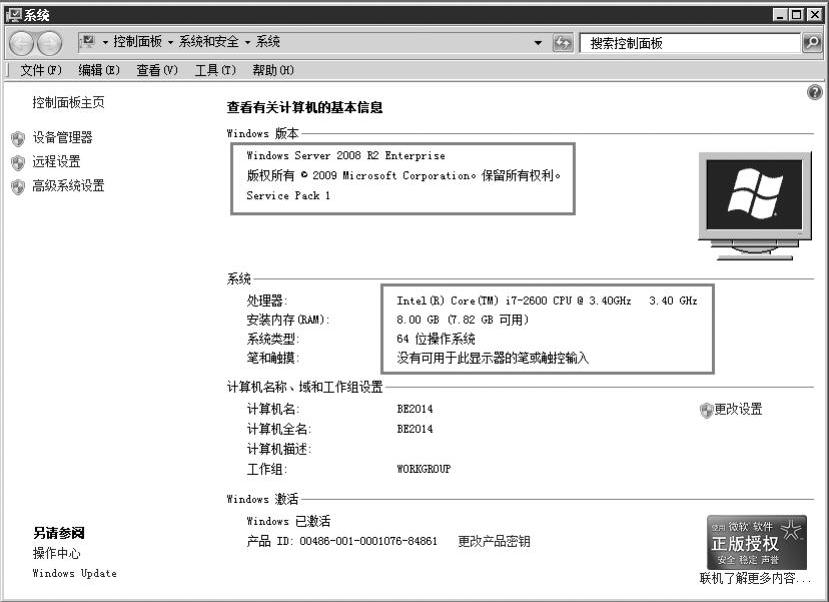Click 64 位操作系统 value
Screen dimensions: 829x602
pyautogui.click(x=436, y=339)
